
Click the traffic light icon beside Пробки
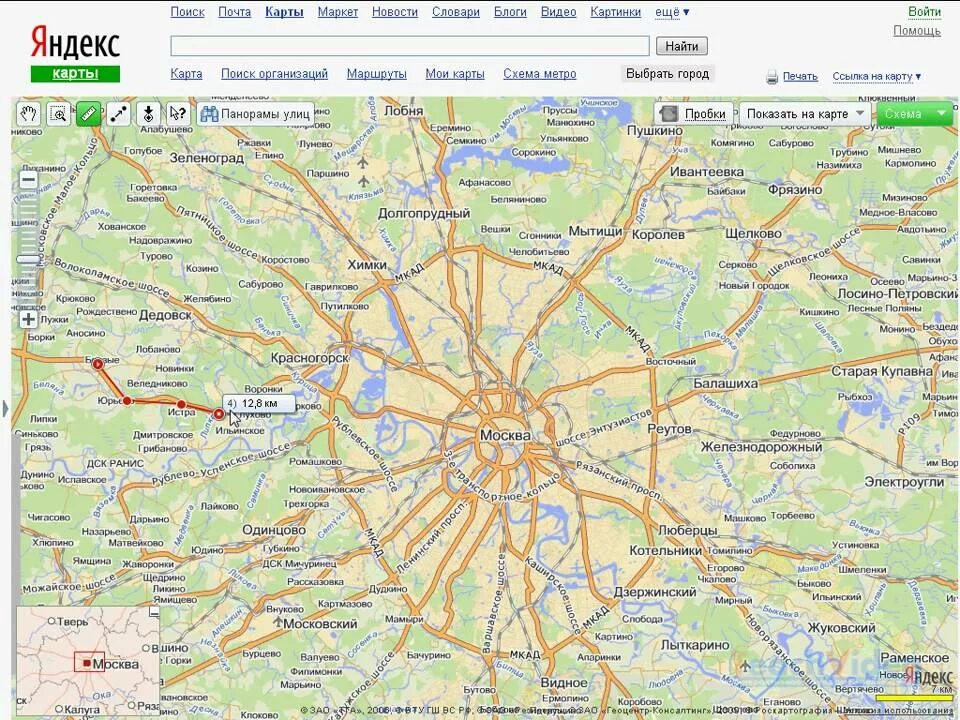[669, 114]
